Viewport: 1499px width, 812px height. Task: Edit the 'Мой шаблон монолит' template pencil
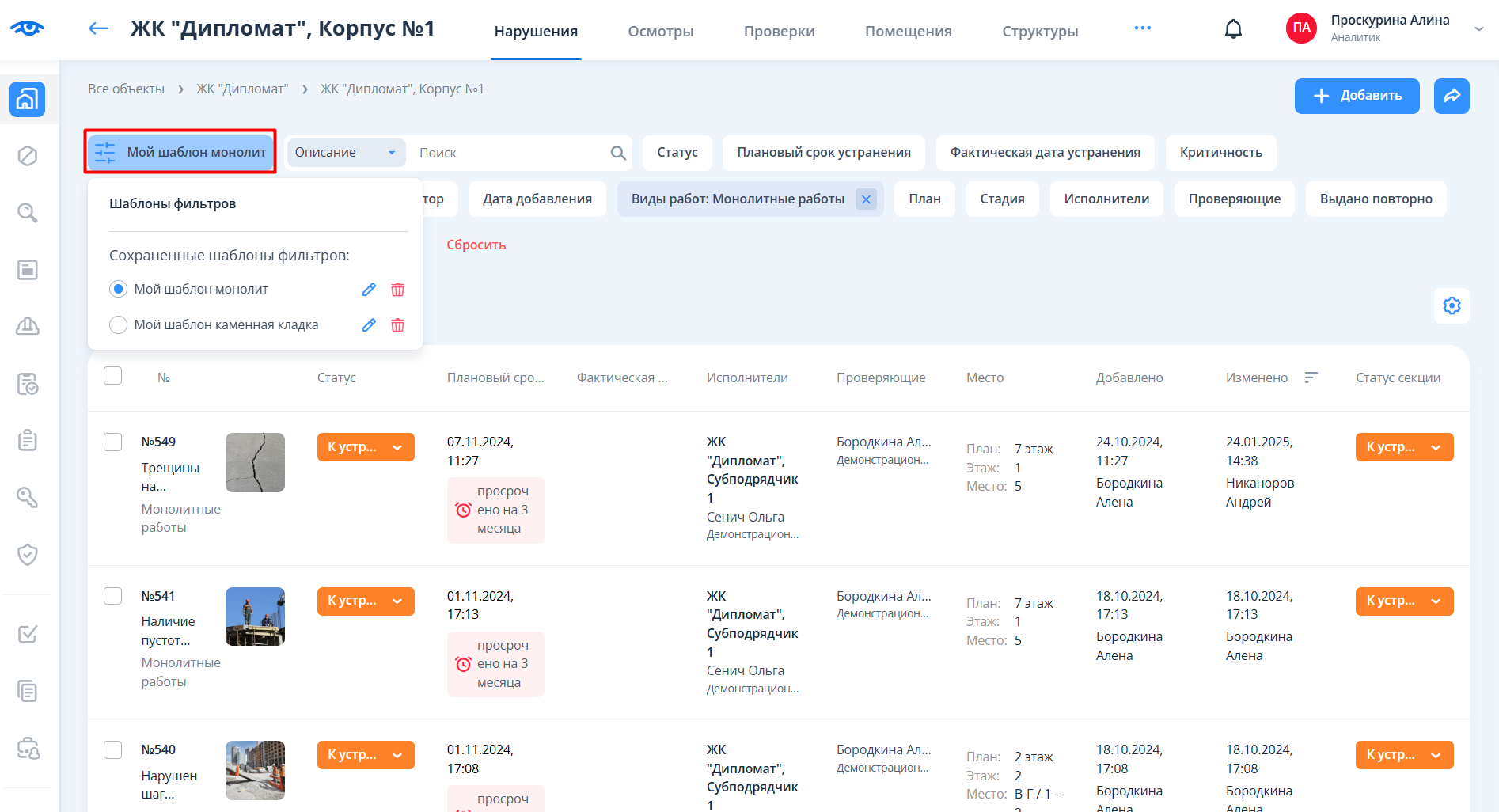coord(369,290)
